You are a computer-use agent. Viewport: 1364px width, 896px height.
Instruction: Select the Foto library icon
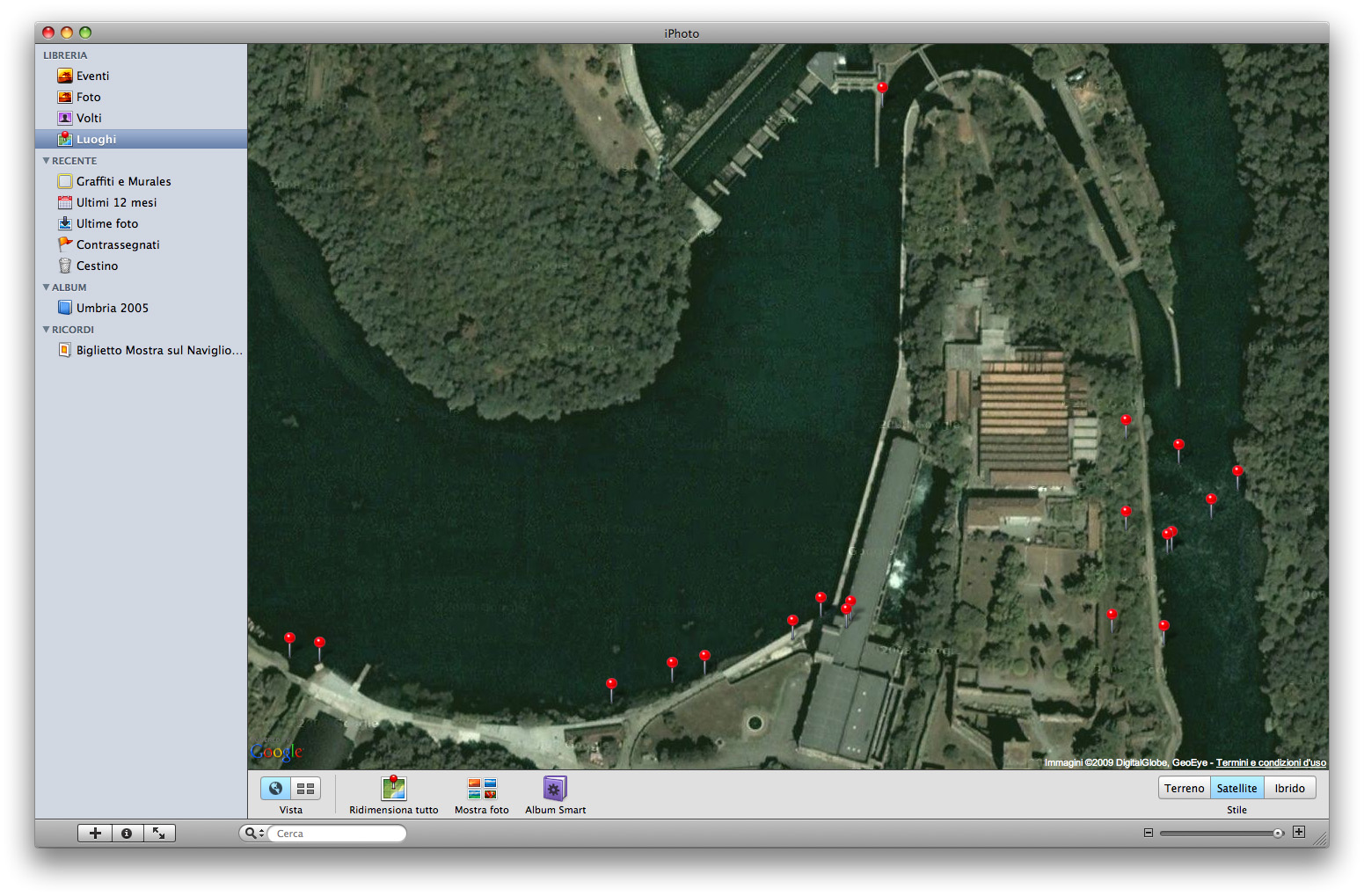[65, 97]
